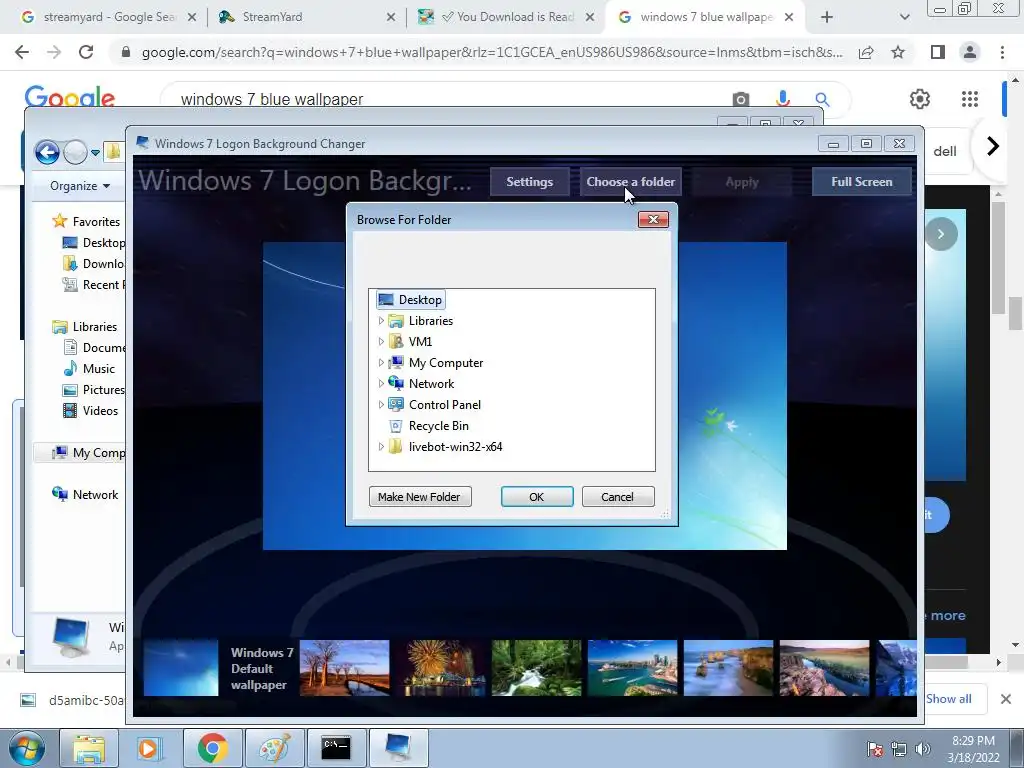This screenshot has width=1024, height=768.
Task: Click the Recycle Bin icon in tree
Action: (x=396, y=426)
